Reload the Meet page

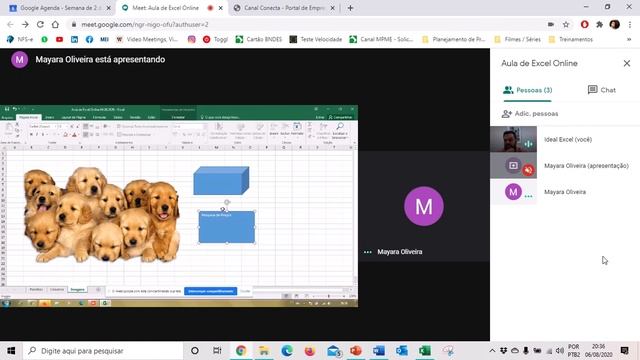tap(40, 24)
